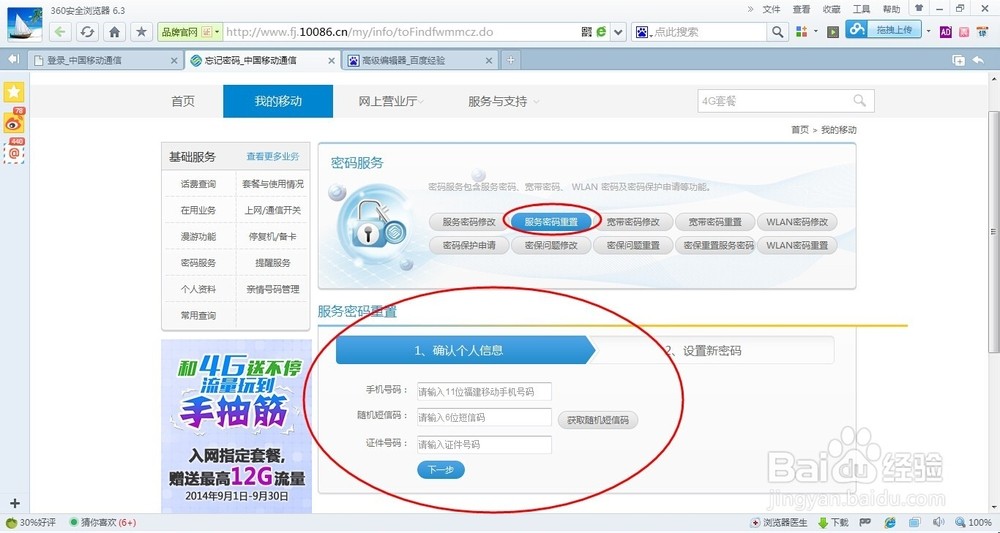The image size is (1000, 533).
Task: Open 话费查询 in basic services
Action: coord(198,184)
